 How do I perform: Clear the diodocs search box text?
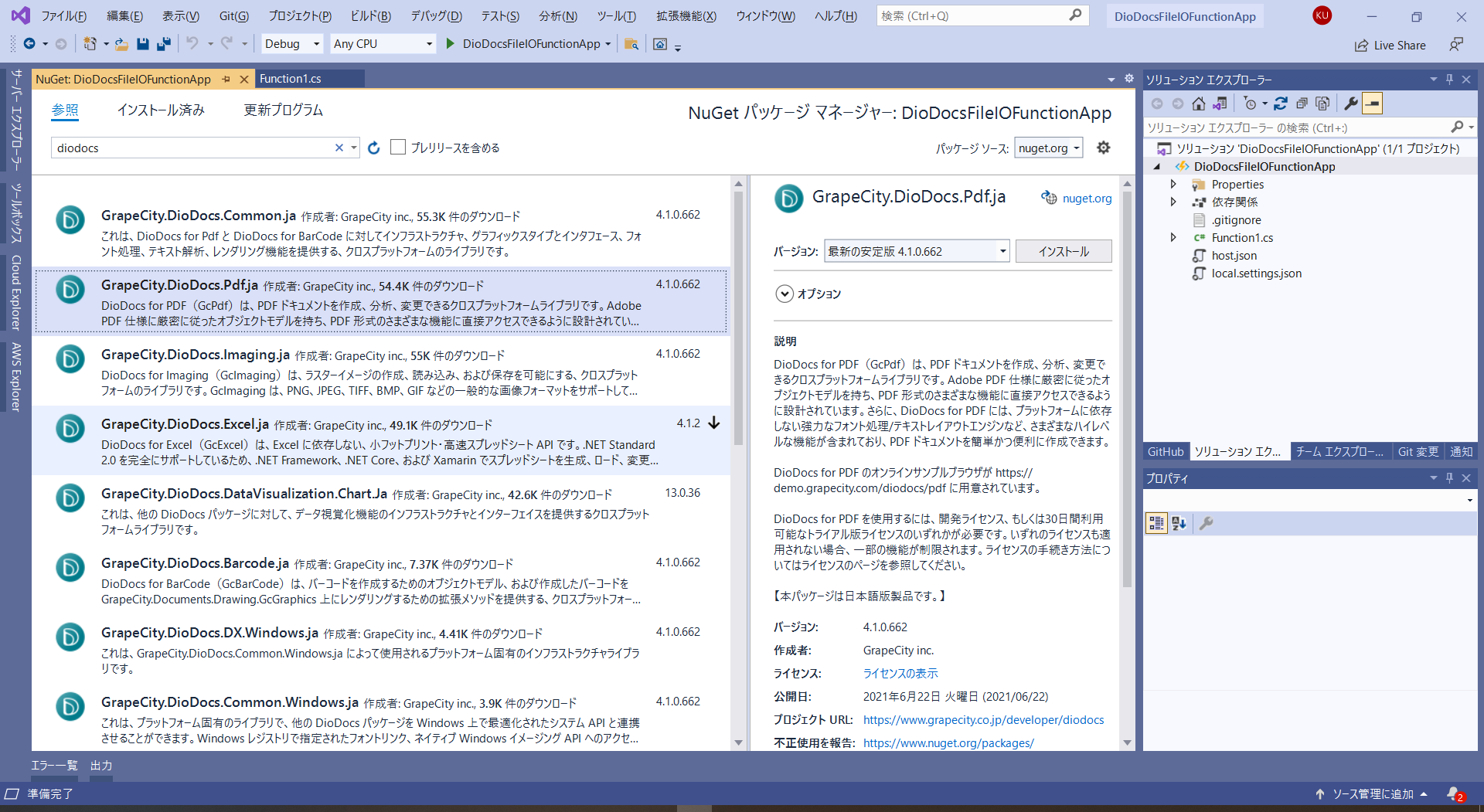[339, 148]
